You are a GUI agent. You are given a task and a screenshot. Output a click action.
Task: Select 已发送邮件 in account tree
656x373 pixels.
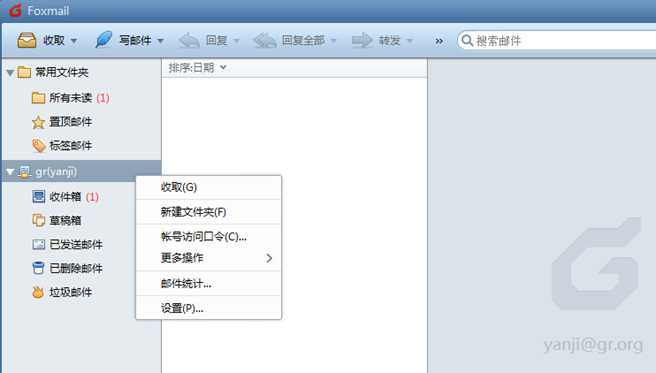pyautogui.click(x=76, y=244)
